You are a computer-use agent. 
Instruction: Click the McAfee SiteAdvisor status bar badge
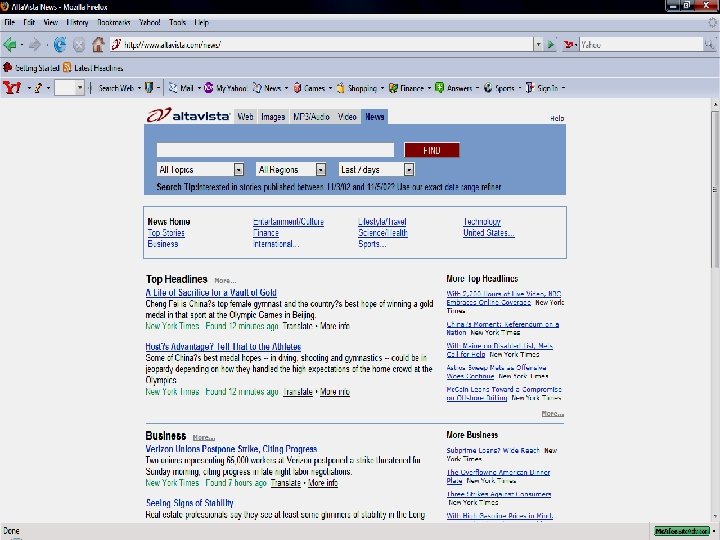681,531
